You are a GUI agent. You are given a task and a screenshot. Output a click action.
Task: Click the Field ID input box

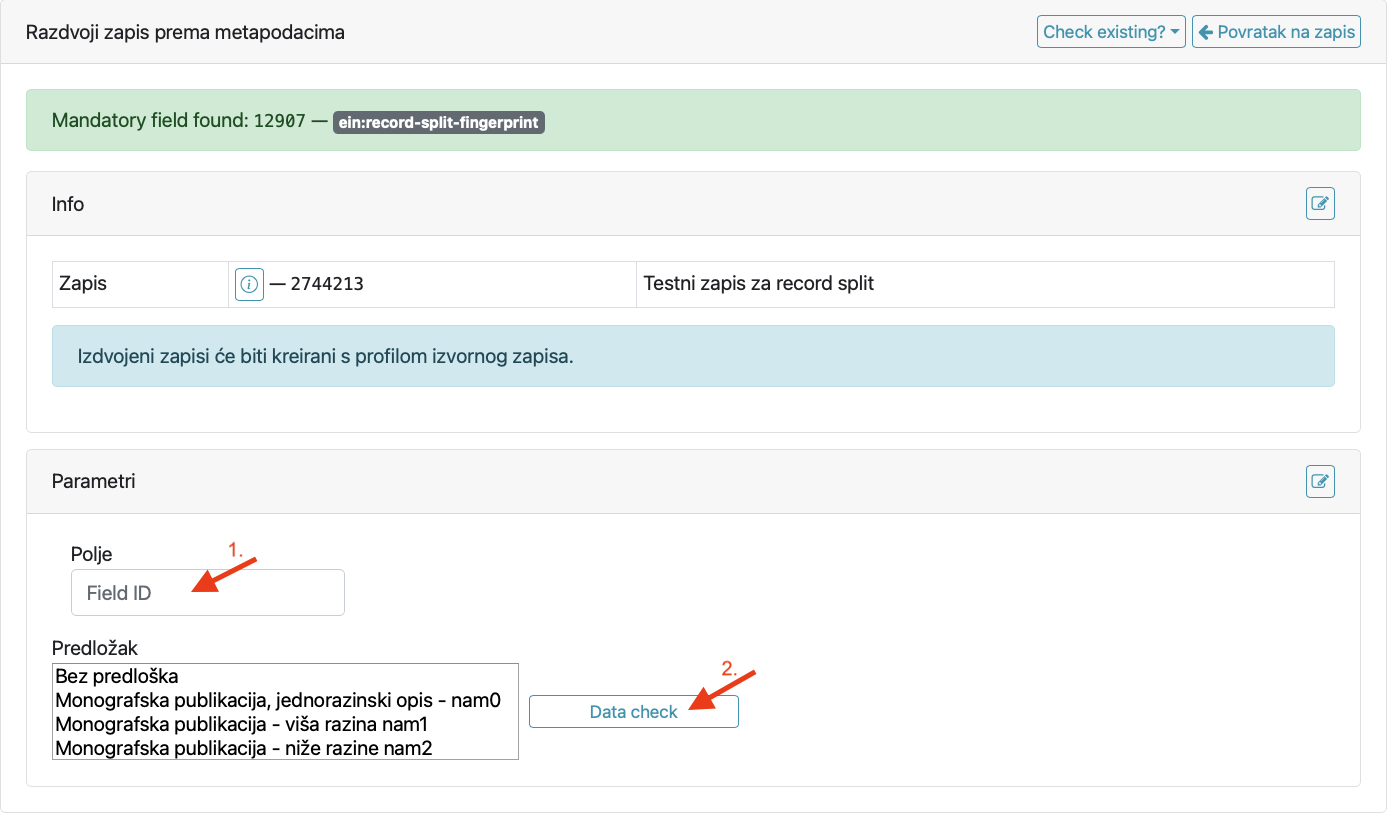(207, 592)
